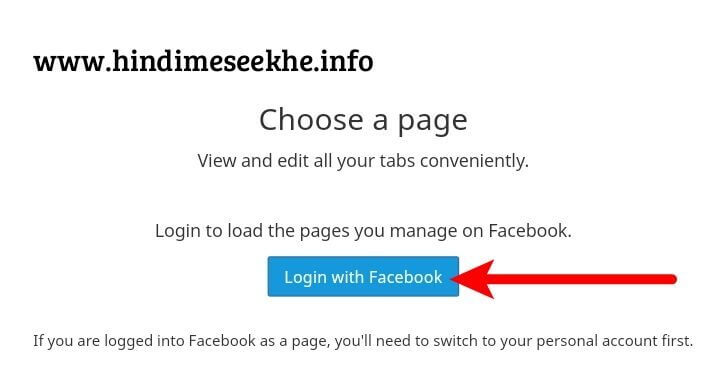This screenshot has width=719, height=370.
Task: Click the Choose a page heading
Action: 363,120
